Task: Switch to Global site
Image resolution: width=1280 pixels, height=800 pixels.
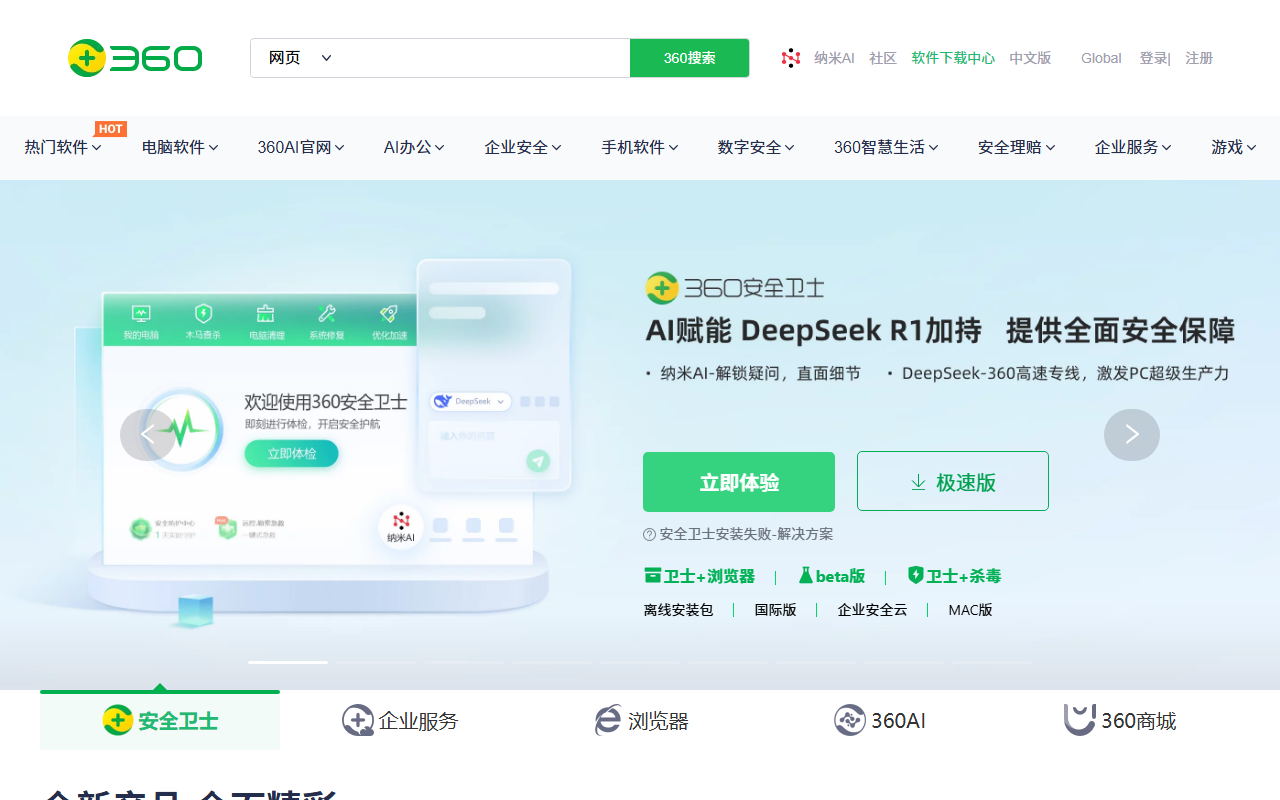Action: pyautogui.click(x=1101, y=58)
